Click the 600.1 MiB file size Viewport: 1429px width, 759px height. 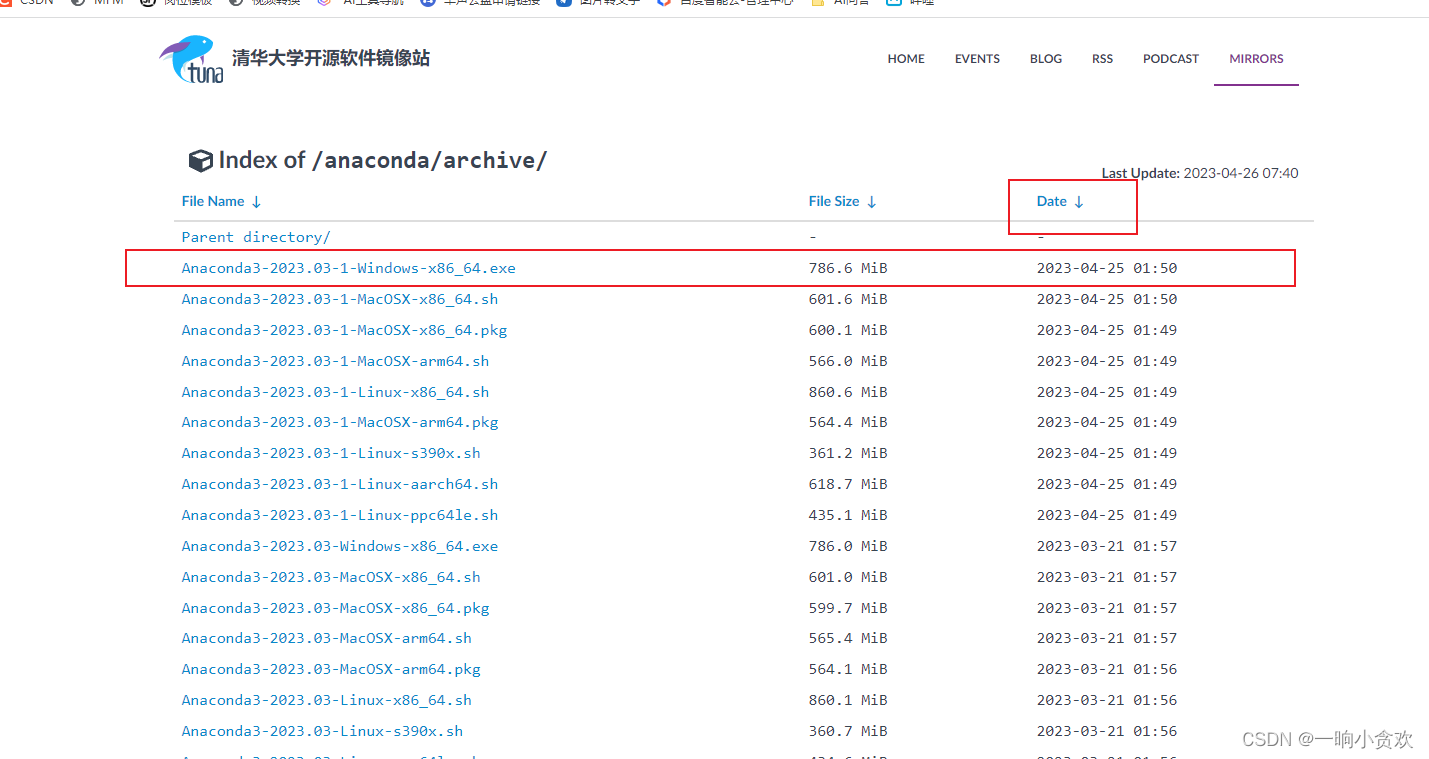848,330
